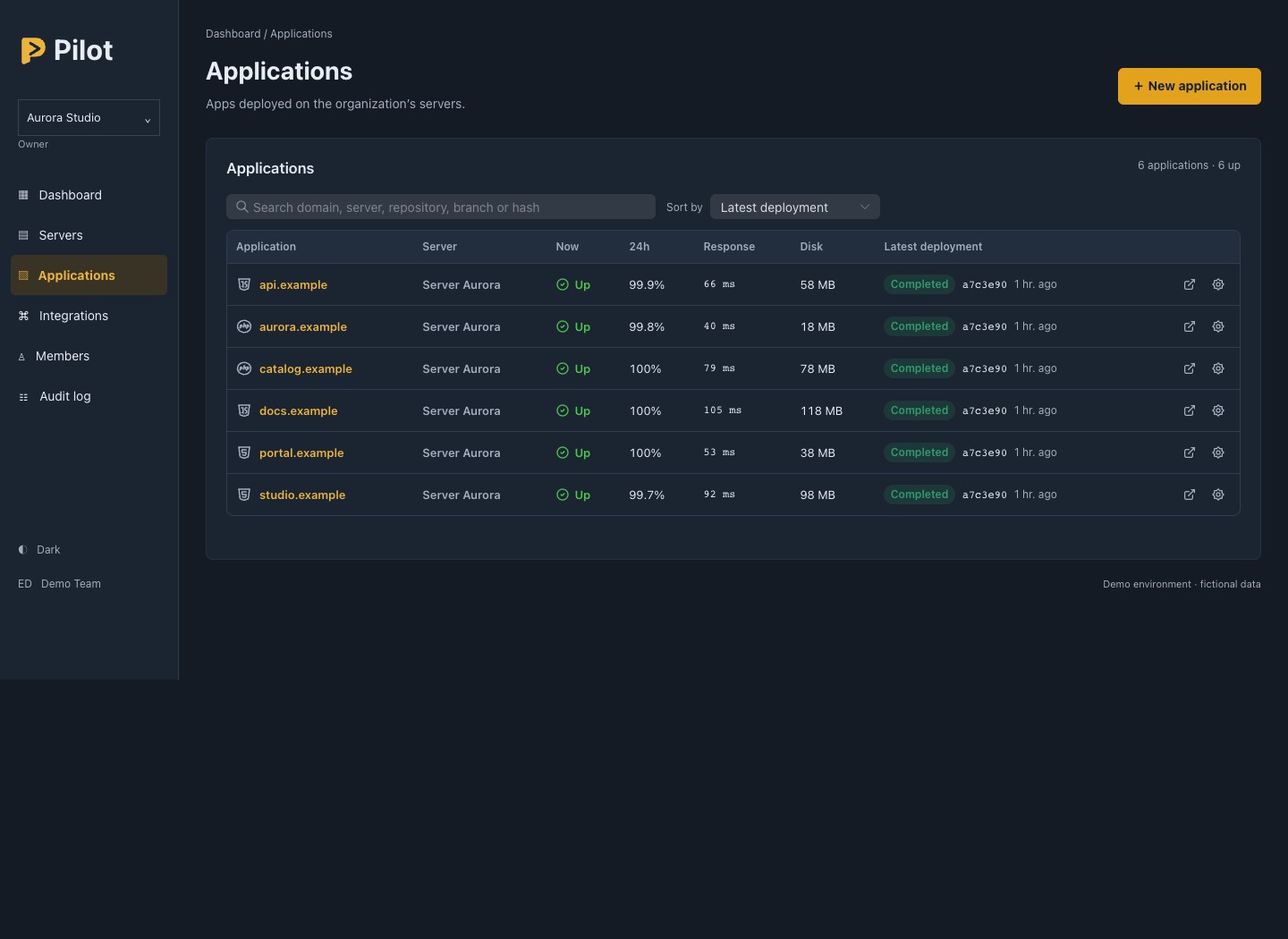Open settings gear for docs.example

tap(1218, 410)
